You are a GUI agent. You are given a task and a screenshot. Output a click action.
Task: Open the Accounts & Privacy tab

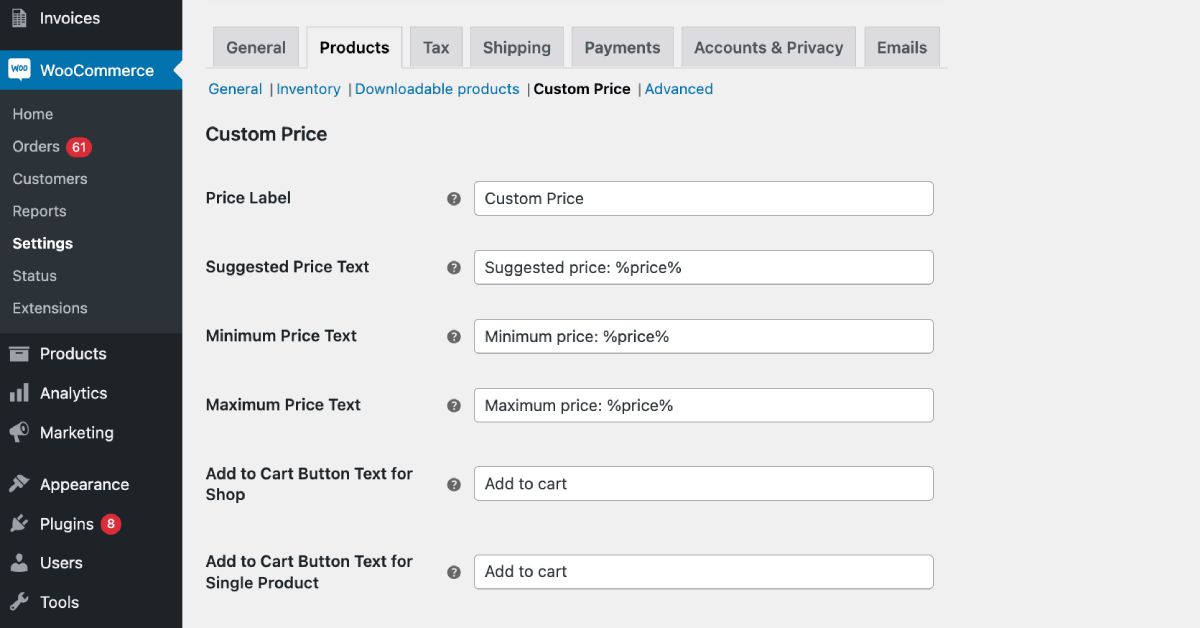pos(768,47)
